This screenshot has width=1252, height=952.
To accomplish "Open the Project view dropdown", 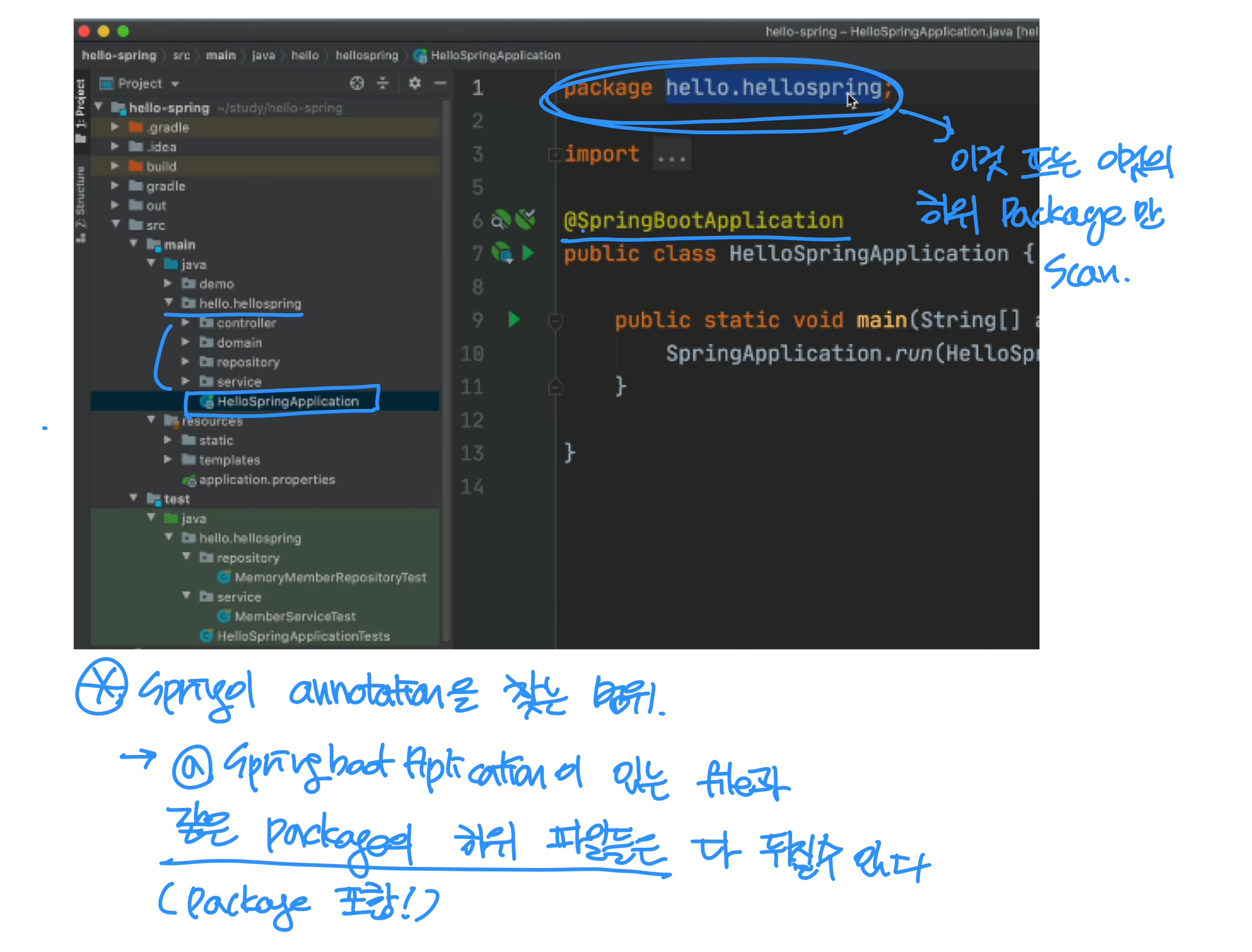I will point(175,84).
